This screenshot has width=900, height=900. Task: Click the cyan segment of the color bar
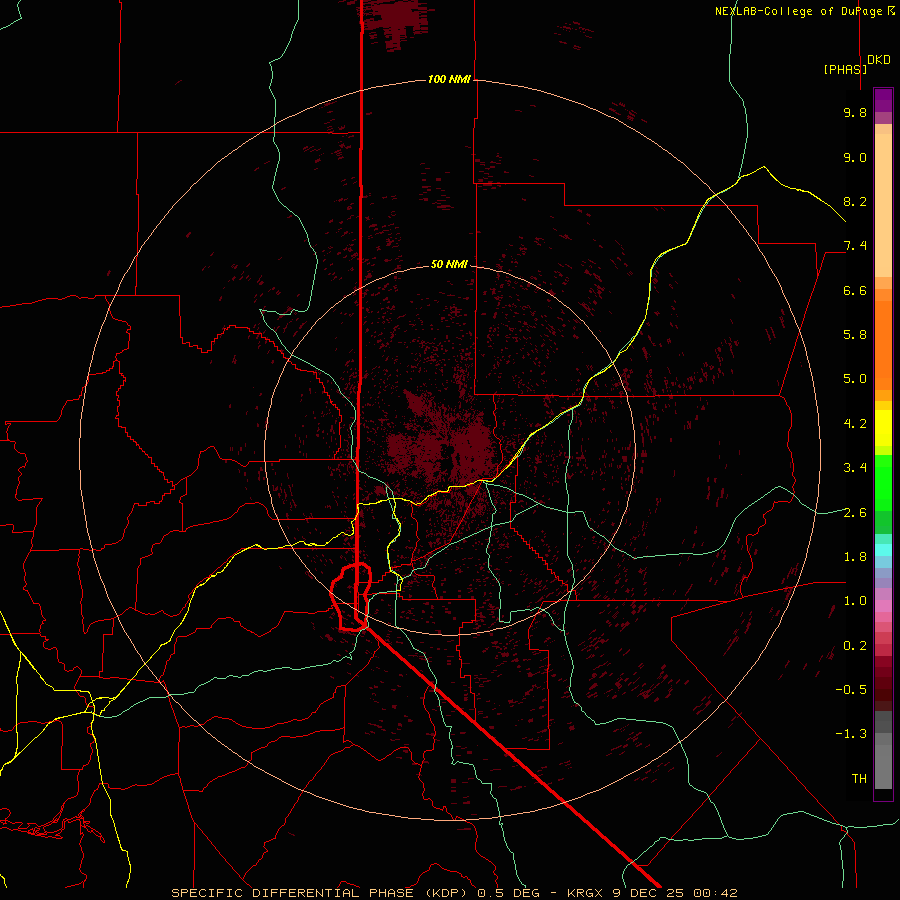[x=883, y=550]
